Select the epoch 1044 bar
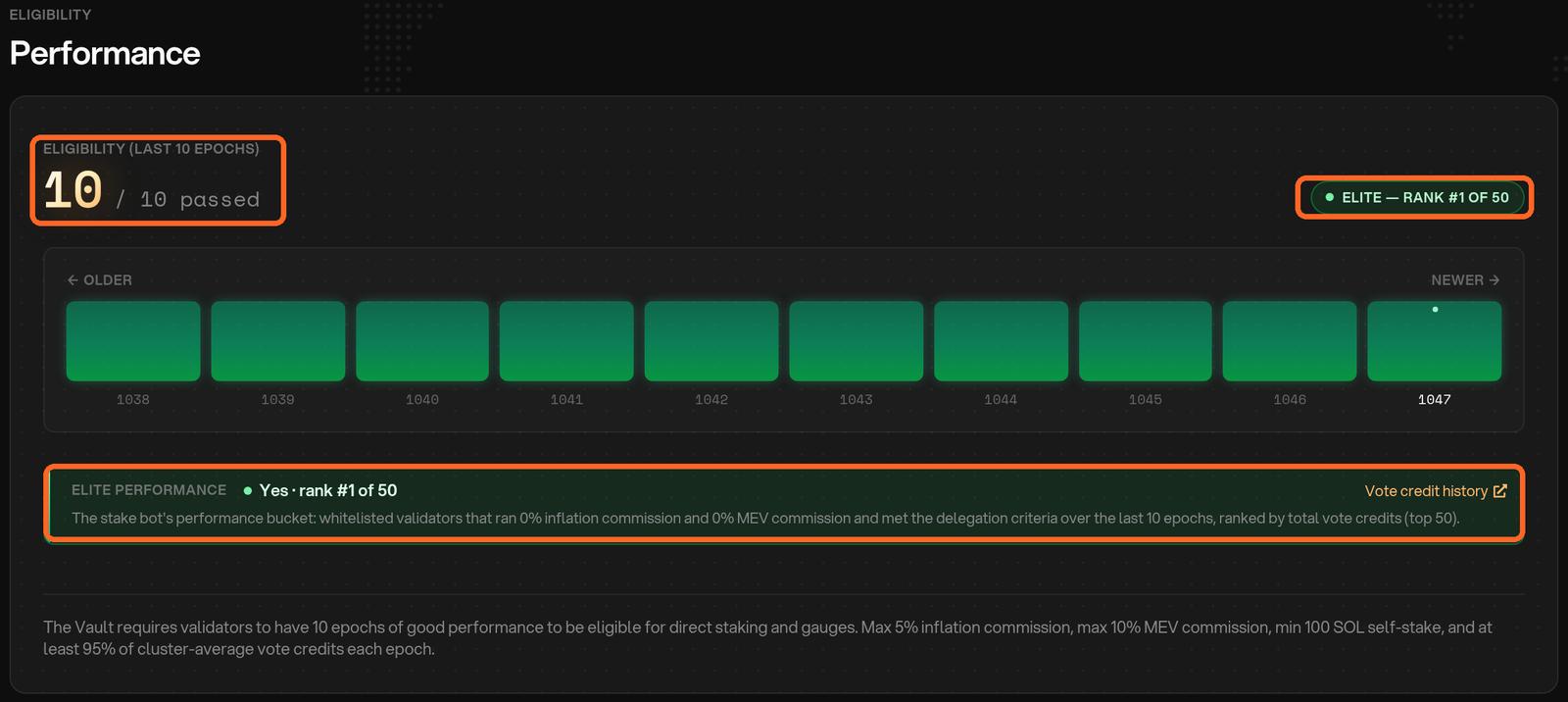 tap(1001, 341)
